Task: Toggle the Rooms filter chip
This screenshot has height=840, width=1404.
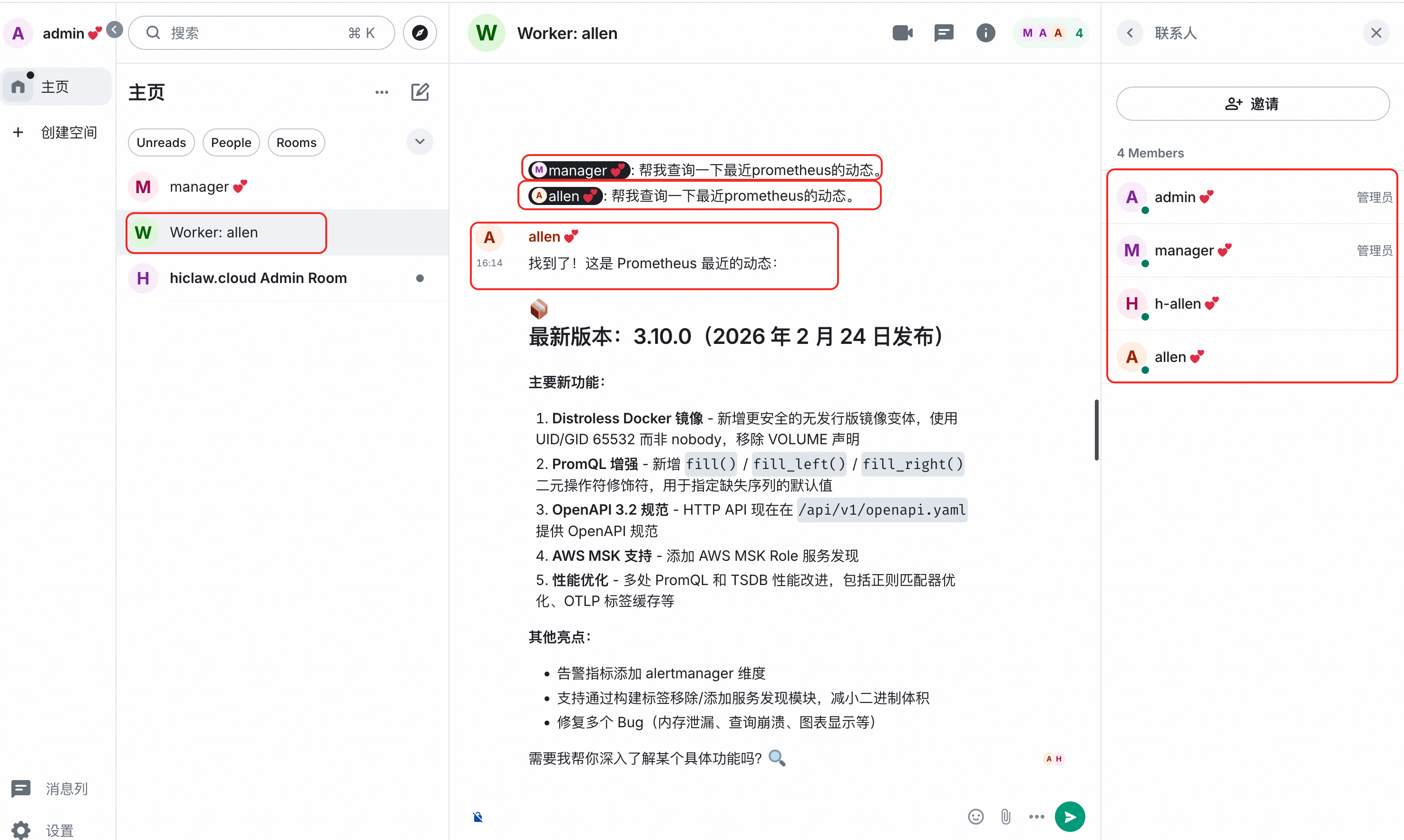Action: click(x=296, y=142)
